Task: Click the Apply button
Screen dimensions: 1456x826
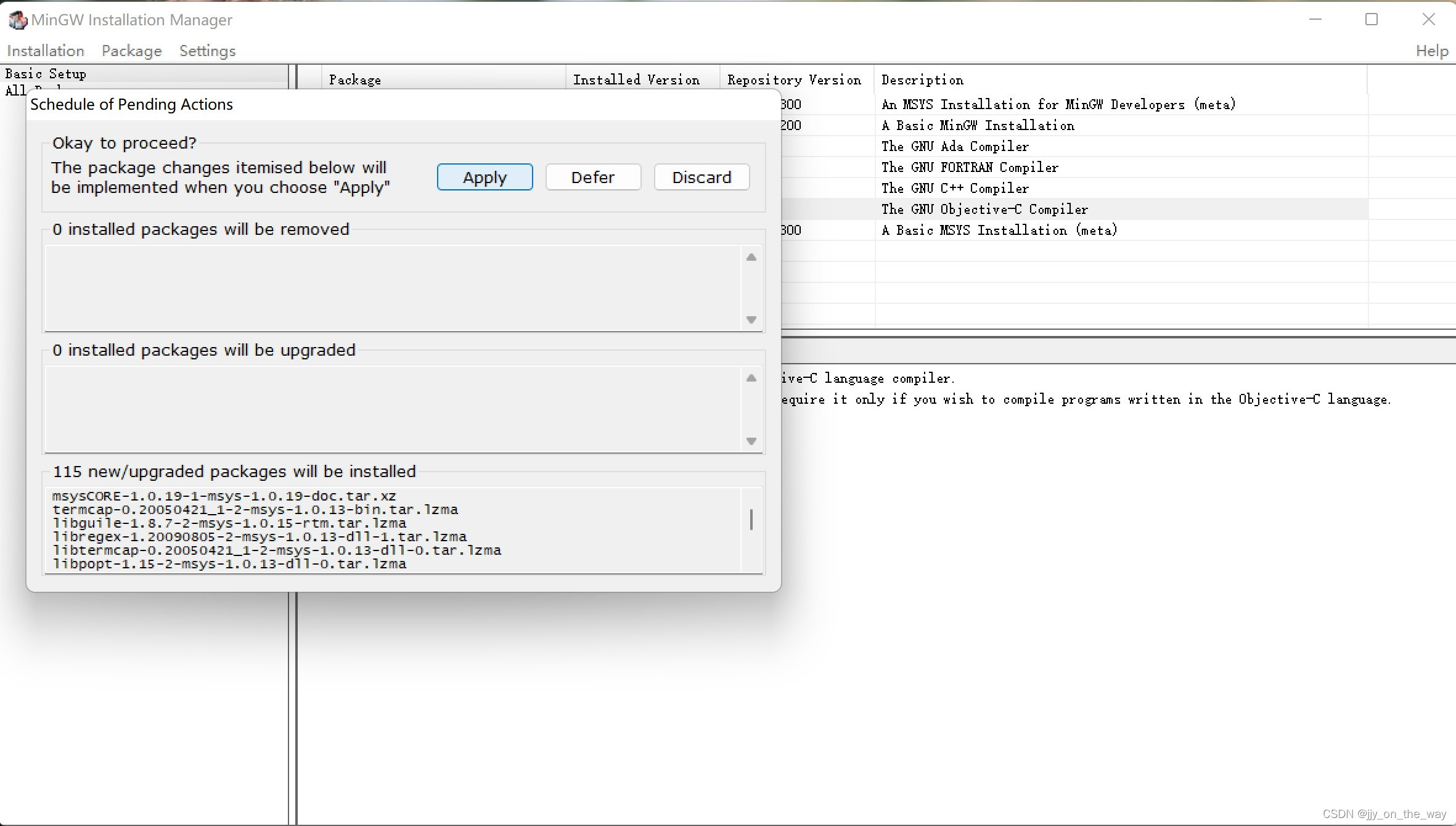Action: pos(485,178)
